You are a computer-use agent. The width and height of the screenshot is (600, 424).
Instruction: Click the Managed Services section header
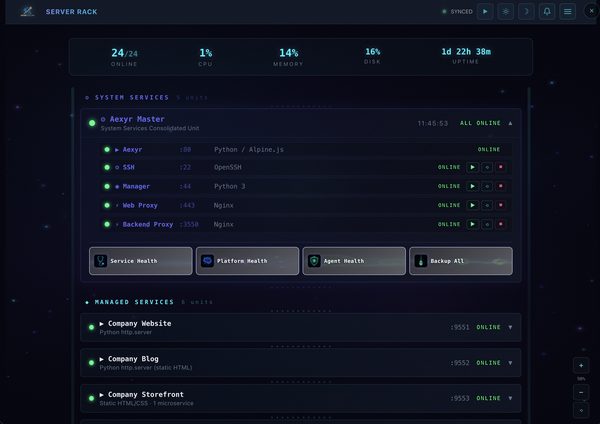(134, 302)
